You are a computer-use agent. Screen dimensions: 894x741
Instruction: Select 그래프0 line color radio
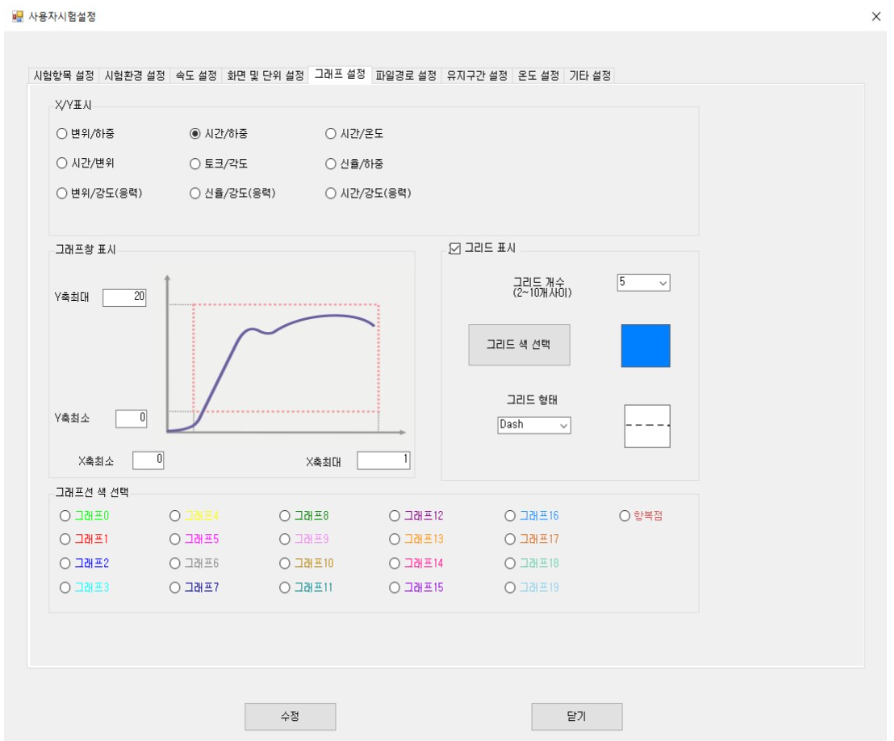click(x=84, y=516)
